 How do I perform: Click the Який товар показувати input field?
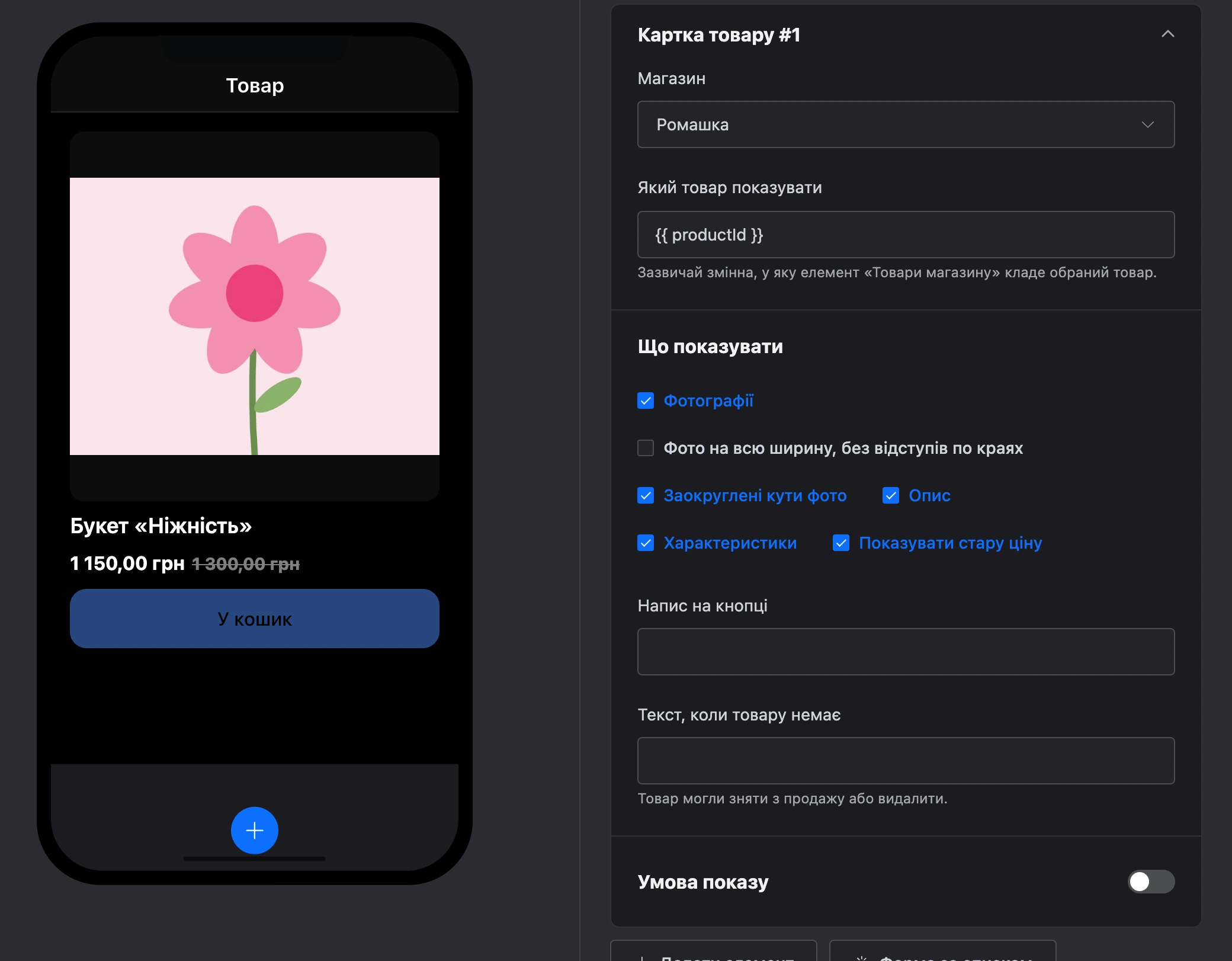pos(906,235)
